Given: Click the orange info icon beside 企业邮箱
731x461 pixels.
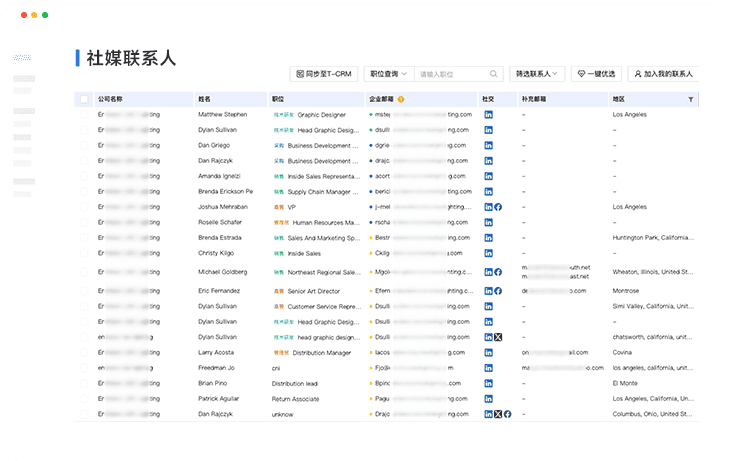Looking at the screenshot, I should [x=401, y=100].
